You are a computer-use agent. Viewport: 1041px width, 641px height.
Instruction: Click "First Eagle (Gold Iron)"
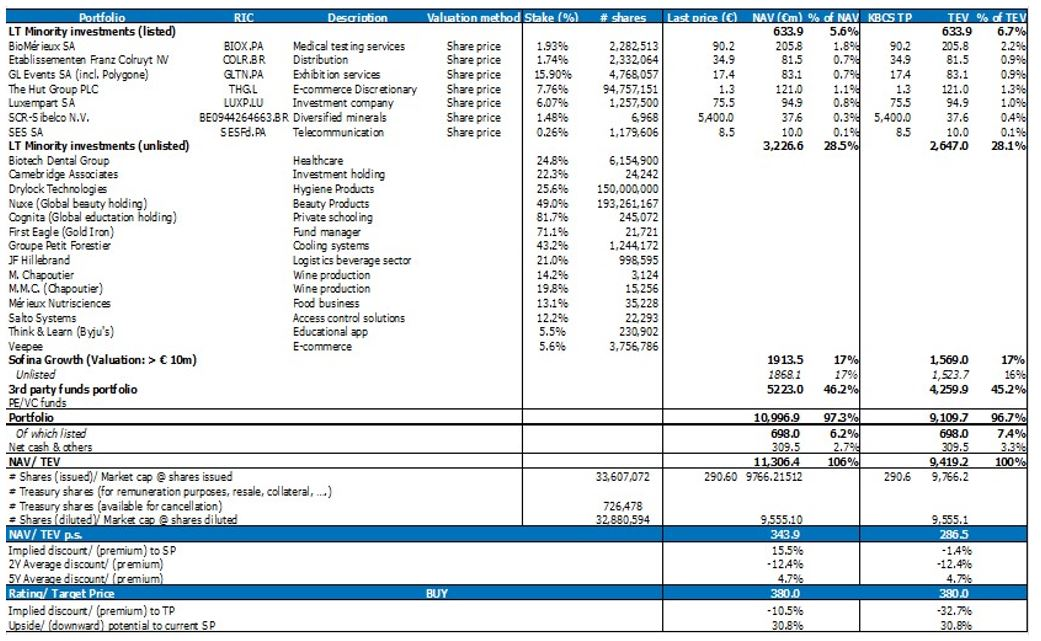pyautogui.click(x=61, y=232)
